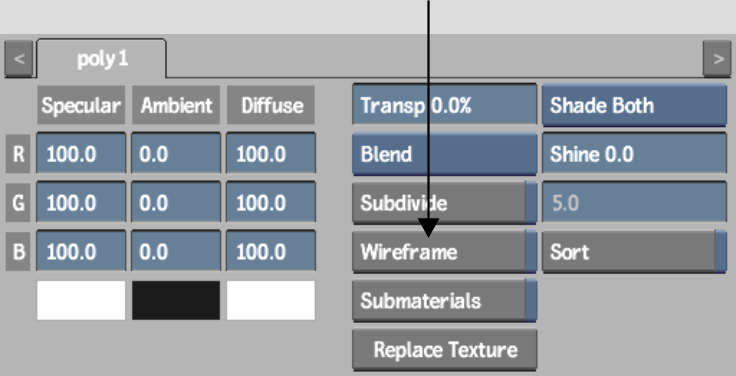Select the poly1 tab
Image resolution: width=736 pixels, height=376 pixels.
[x=101, y=59]
